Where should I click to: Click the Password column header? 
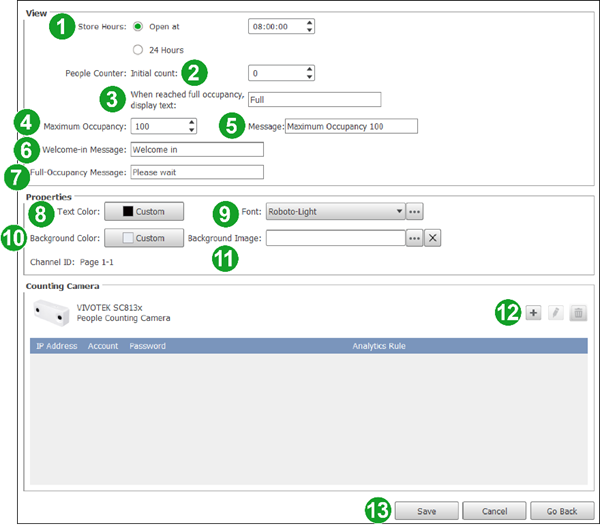coord(147,346)
